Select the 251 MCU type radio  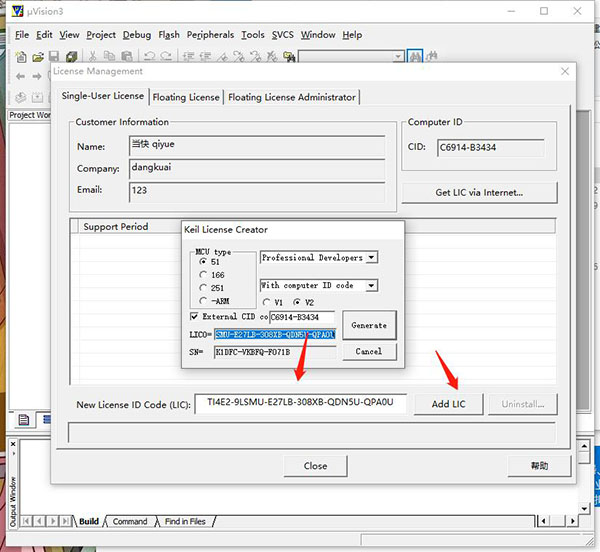[x=203, y=288]
